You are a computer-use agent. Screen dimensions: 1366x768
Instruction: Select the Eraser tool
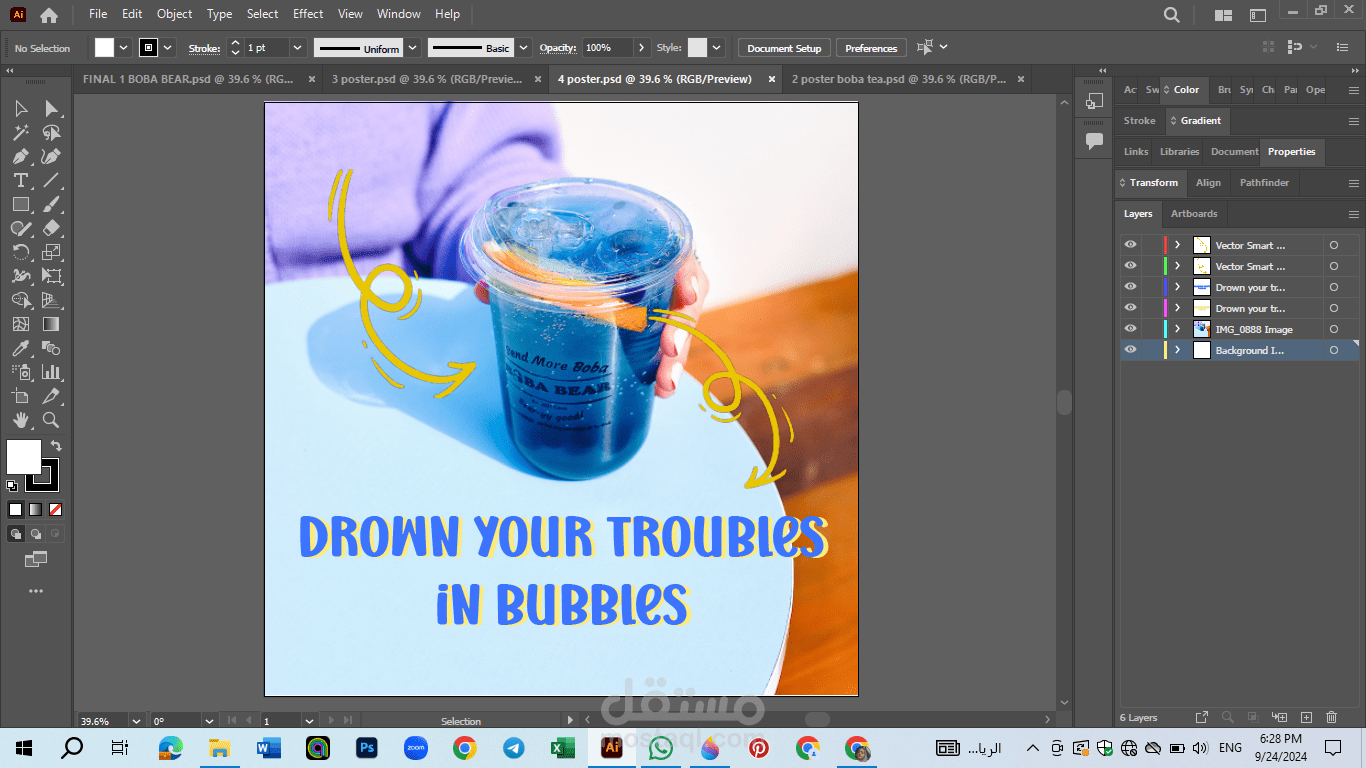point(52,228)
